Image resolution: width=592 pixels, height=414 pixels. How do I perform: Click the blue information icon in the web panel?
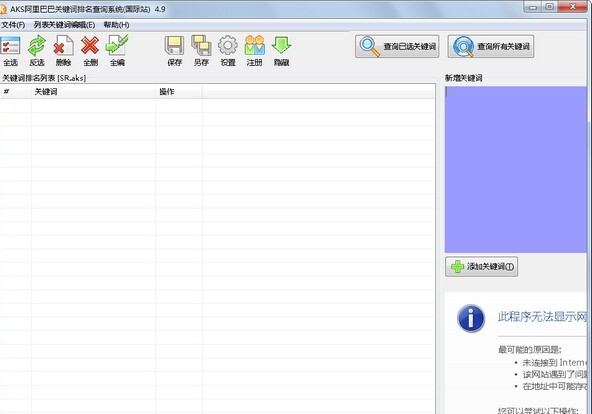[470, 319]
